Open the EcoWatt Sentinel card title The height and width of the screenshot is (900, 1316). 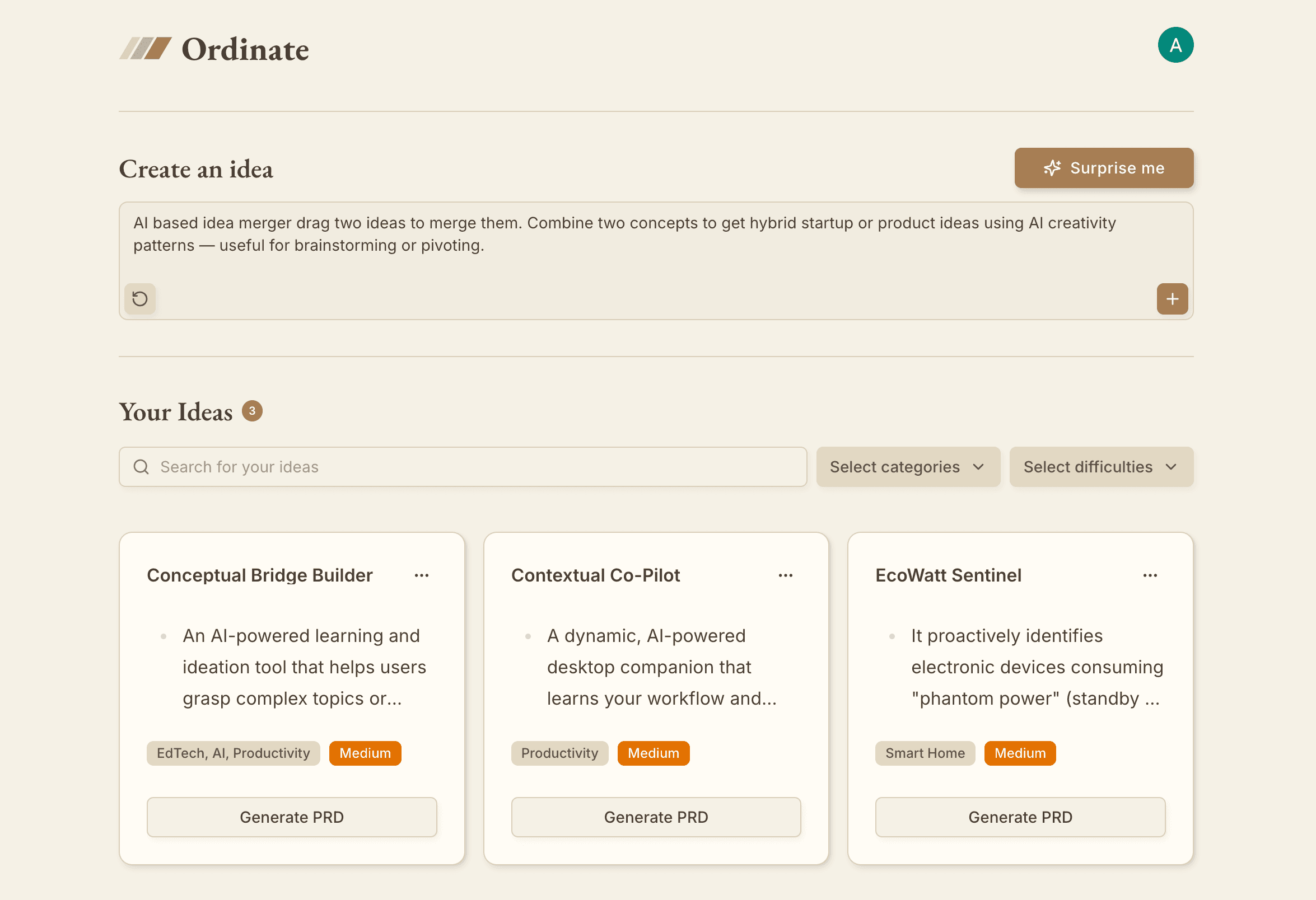(x=948, y=575)
